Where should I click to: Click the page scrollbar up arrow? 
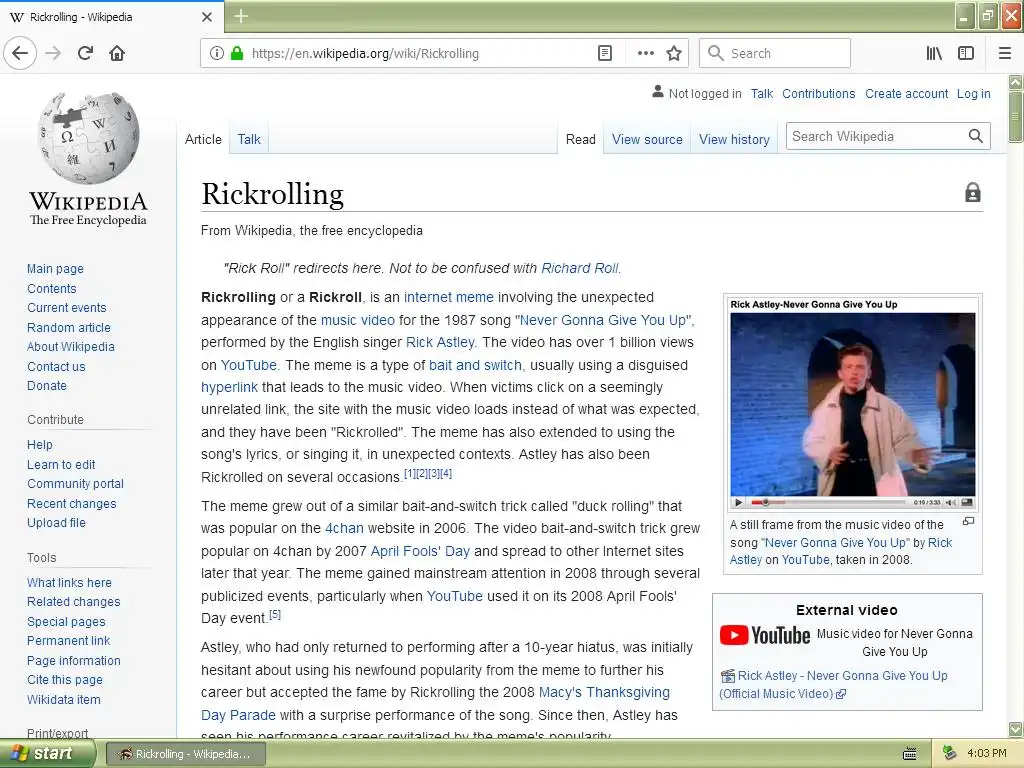tap(1016, 82)
